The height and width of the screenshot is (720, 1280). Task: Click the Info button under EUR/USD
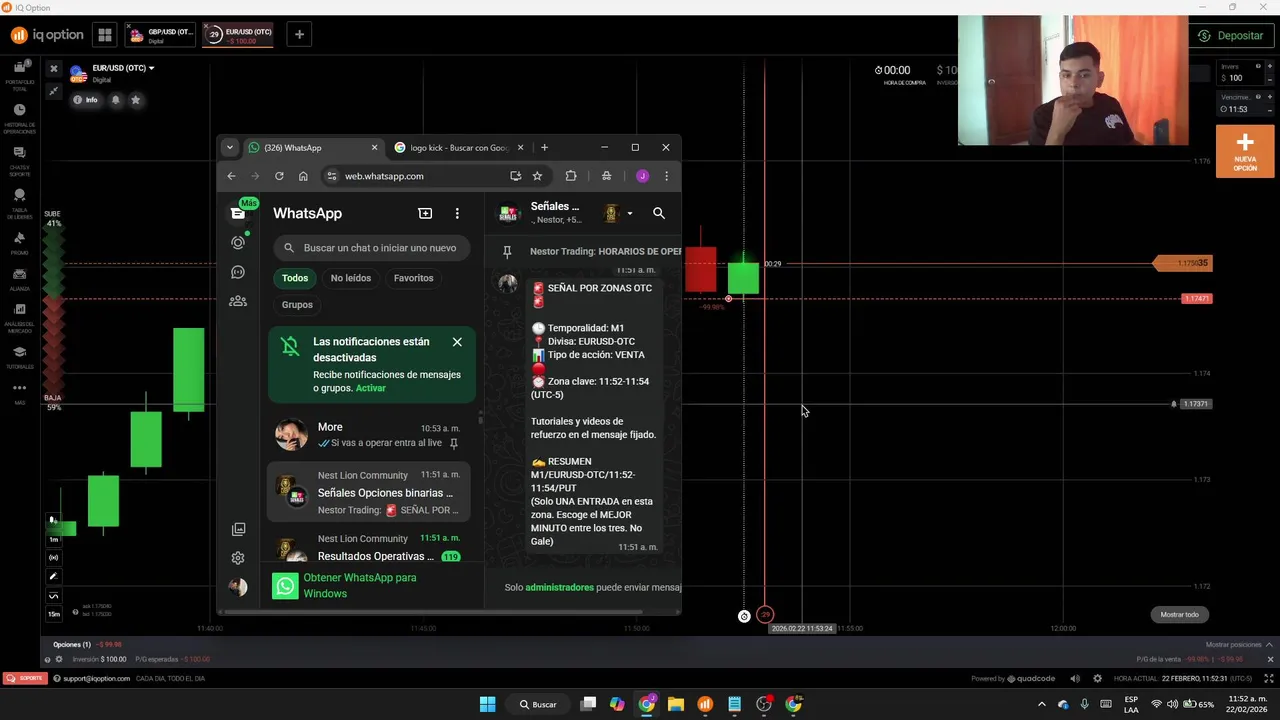(85, 100)
